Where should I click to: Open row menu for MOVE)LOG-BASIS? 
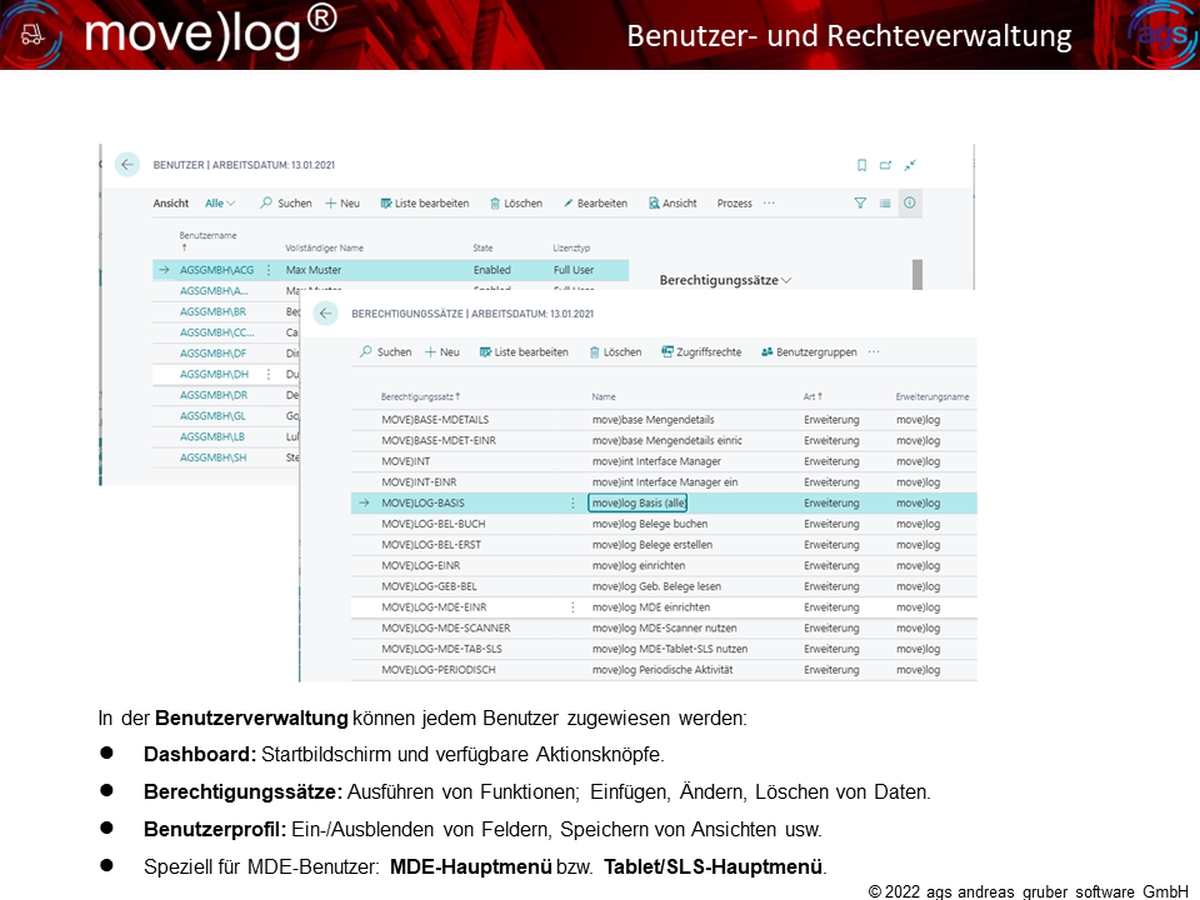point(572,503)
